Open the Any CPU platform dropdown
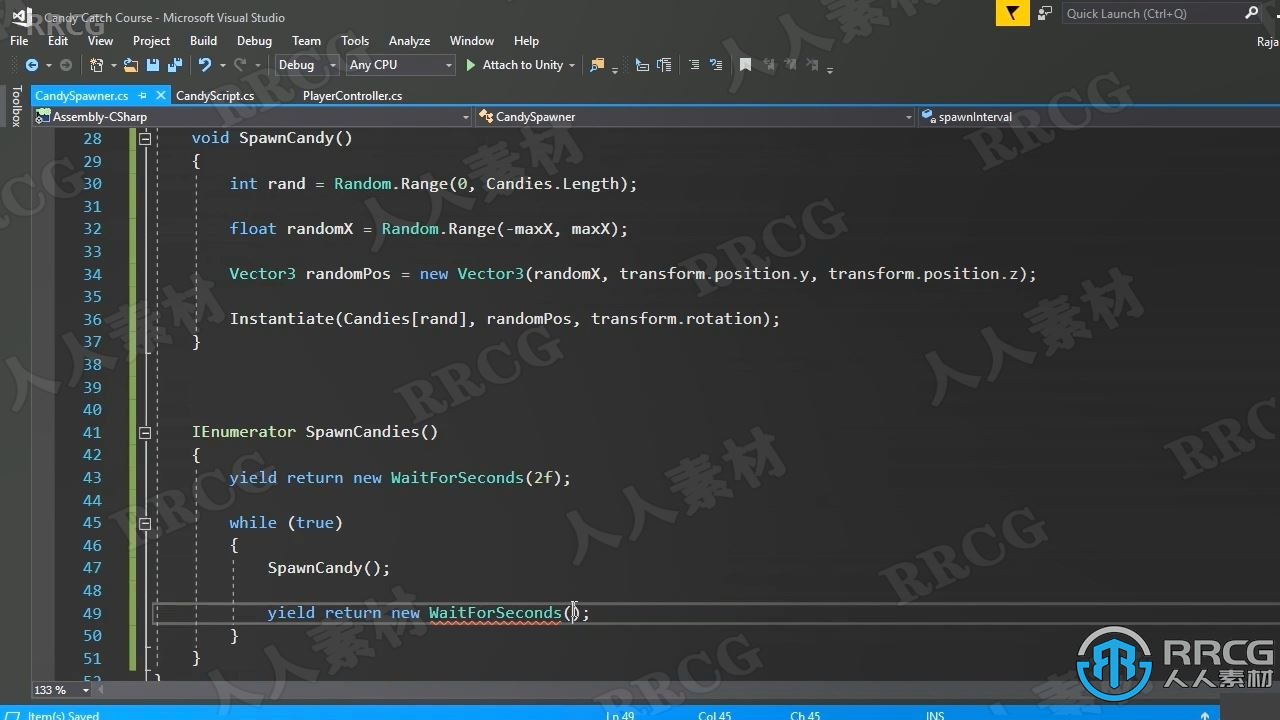The image size is (1280, 720). [x=400, y=65]
